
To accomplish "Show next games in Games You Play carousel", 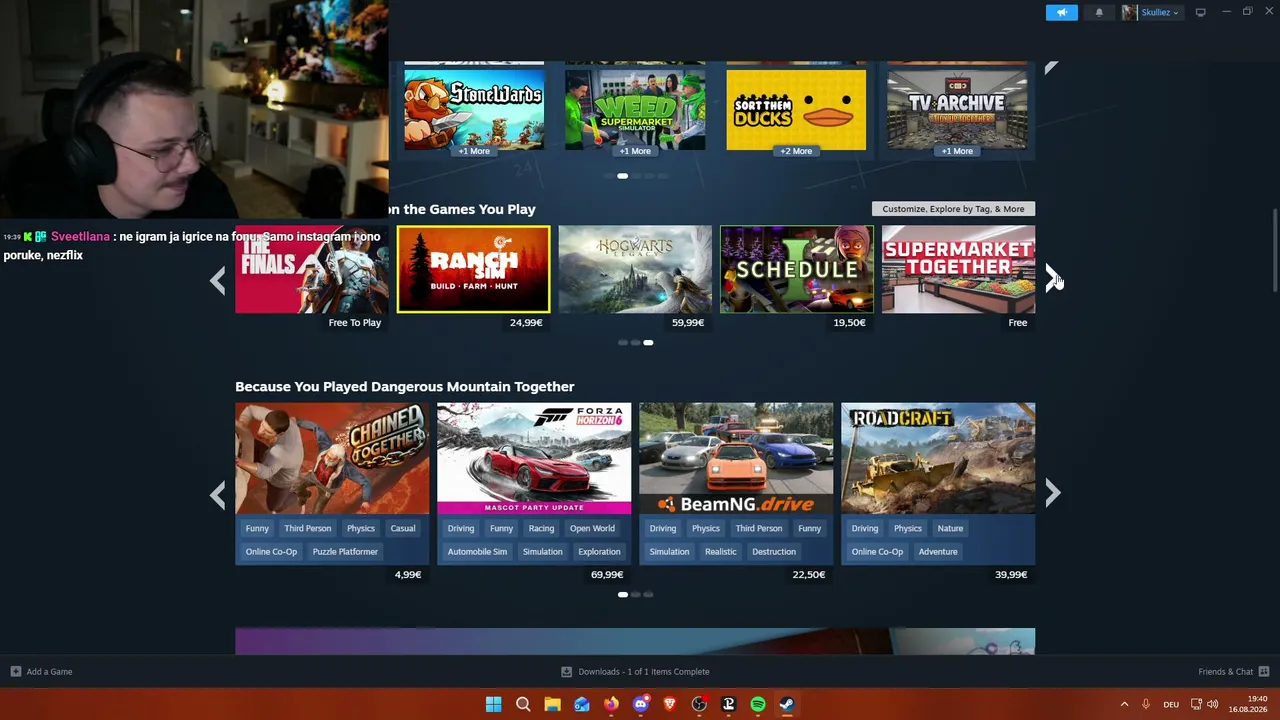I will click(x=1052, y=279).
